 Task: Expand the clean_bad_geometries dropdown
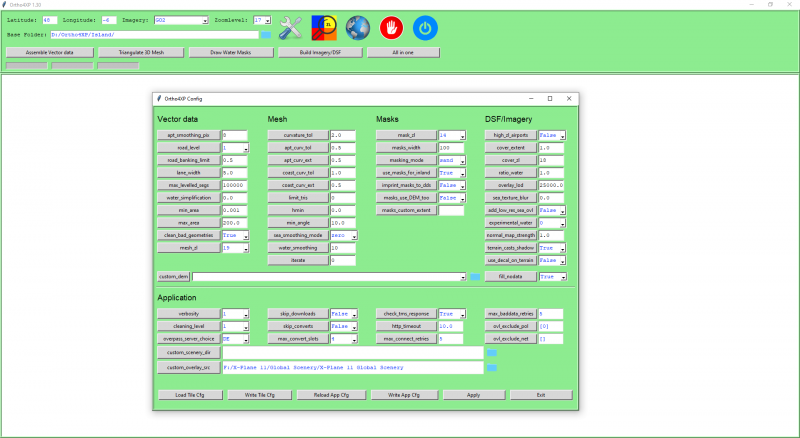[246, 235]
